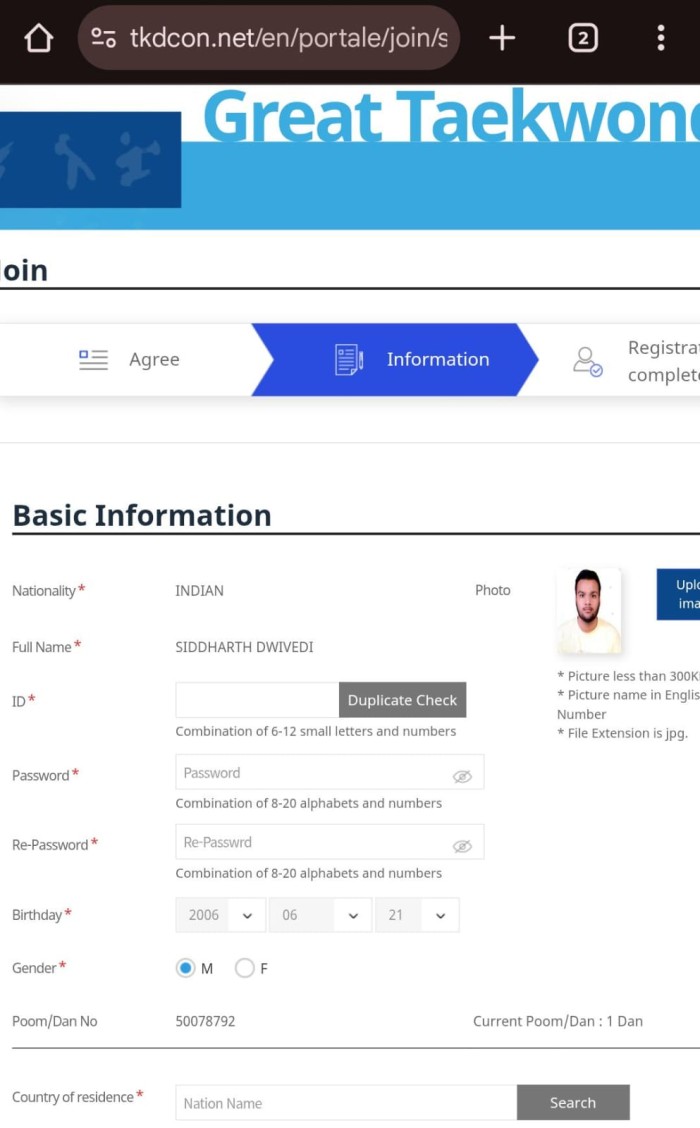Tap the browser home icon
Image resolution: width=700 pixels, height=1128 pixels.
point(38,39)
